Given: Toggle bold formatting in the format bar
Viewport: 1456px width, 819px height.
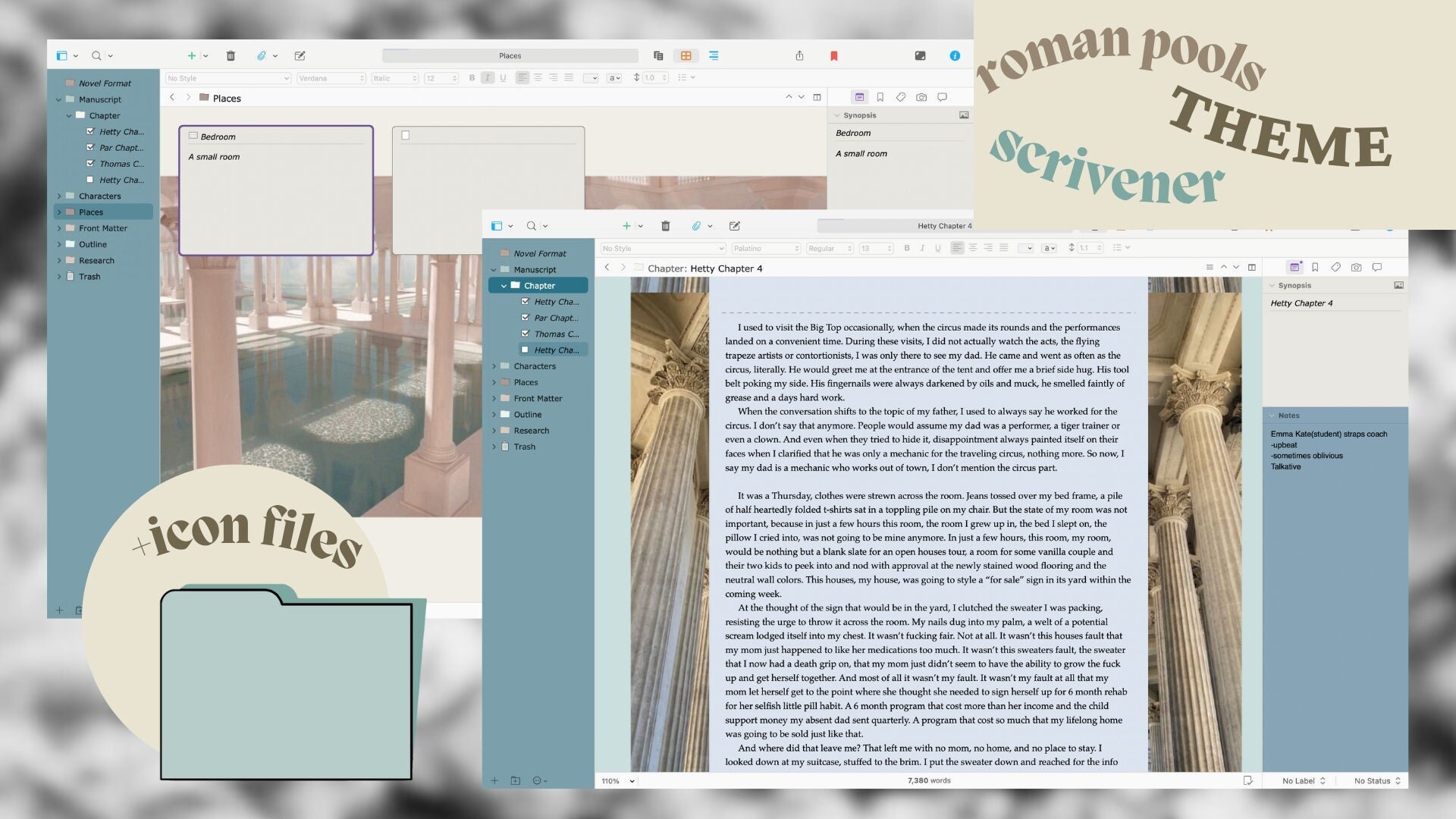Looking at the screenshot, I should coord(907,248).
